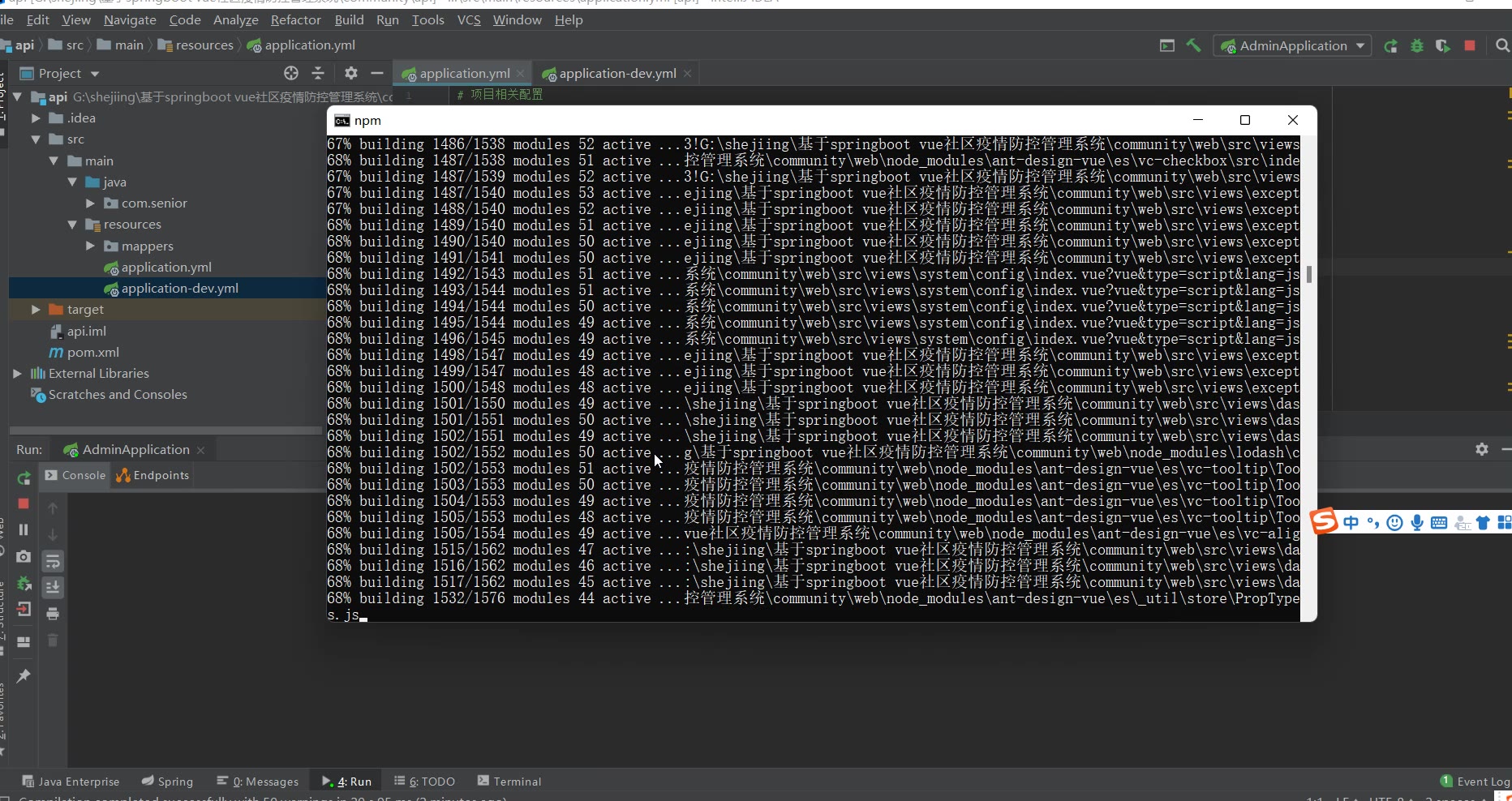This screenshot has width=1512, height=801.
Task: Click the Build project hammer icon
Action: [1193, 46]
